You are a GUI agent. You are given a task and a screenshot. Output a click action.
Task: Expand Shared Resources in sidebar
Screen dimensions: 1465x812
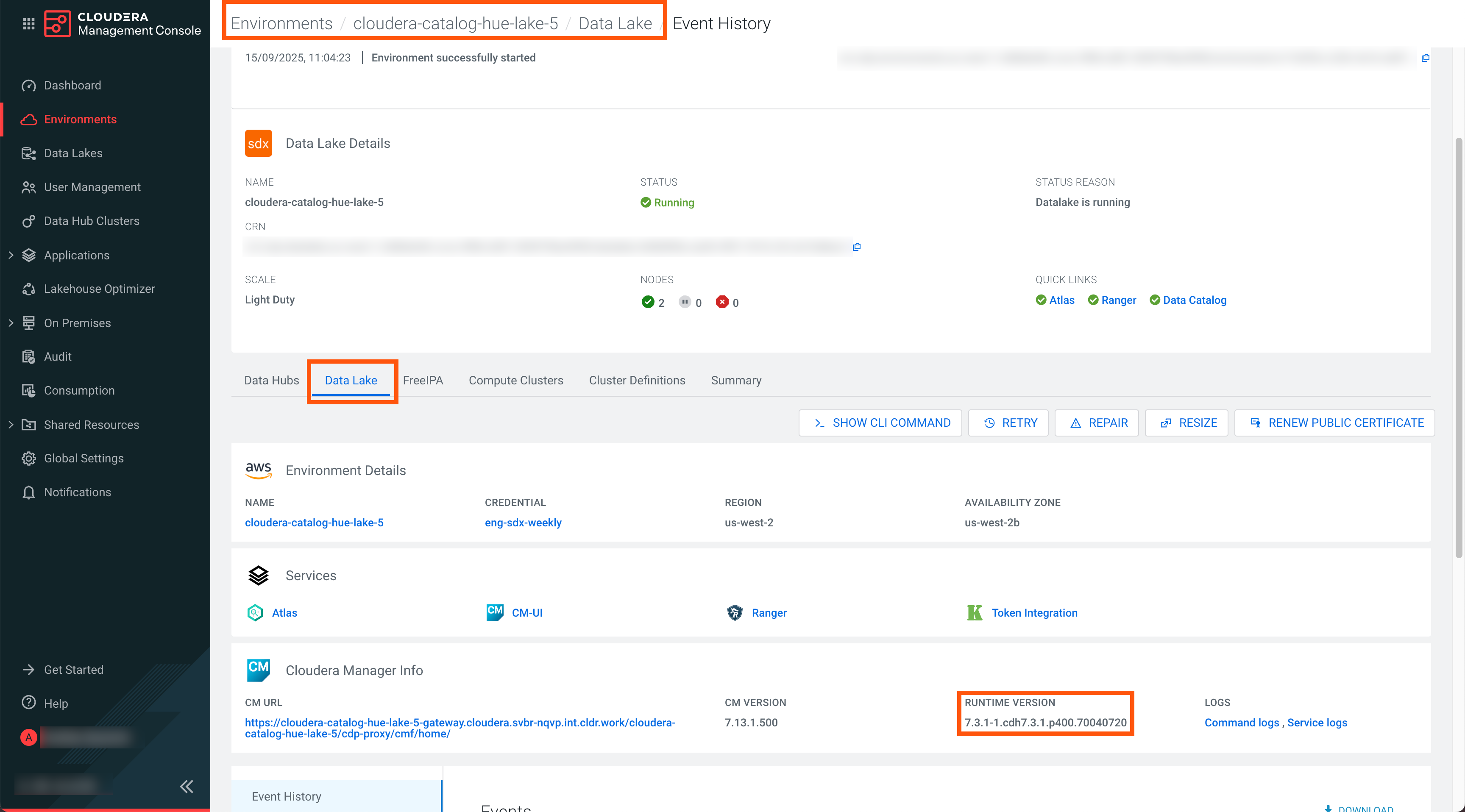(x=11, y=425)
